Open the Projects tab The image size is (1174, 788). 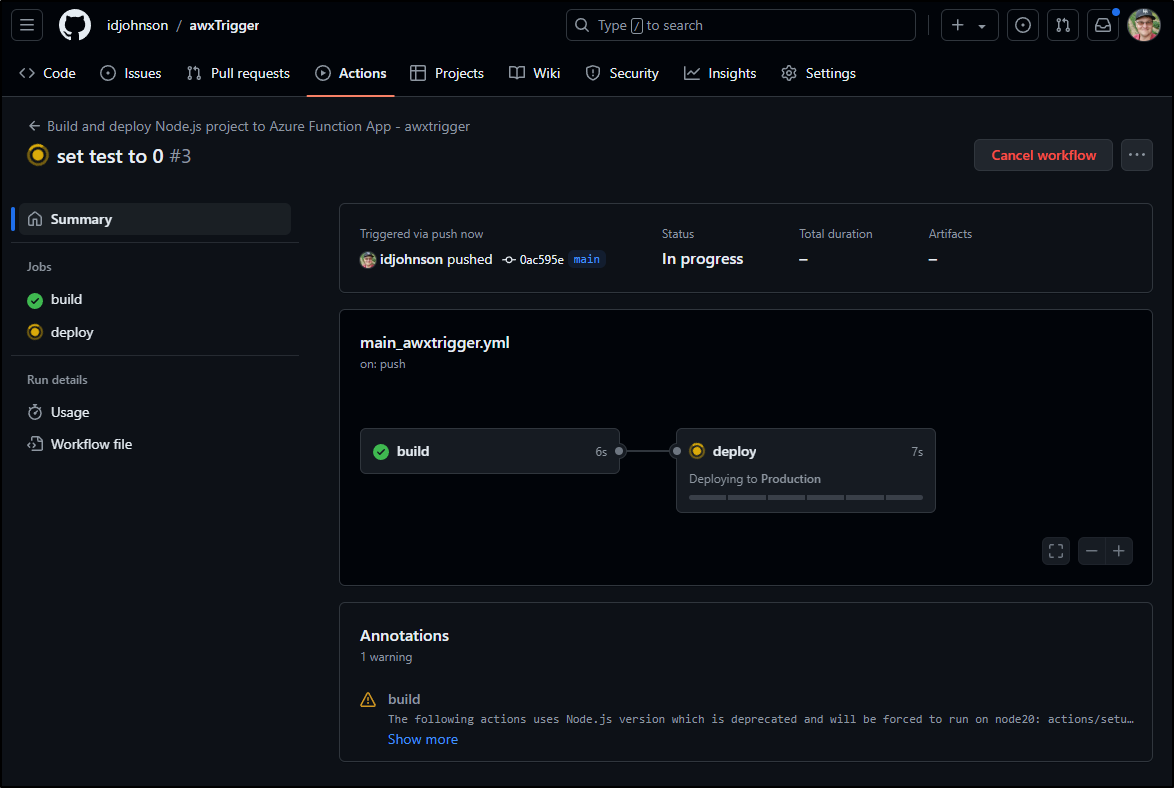pyautogui.click(x=447, y=73)
